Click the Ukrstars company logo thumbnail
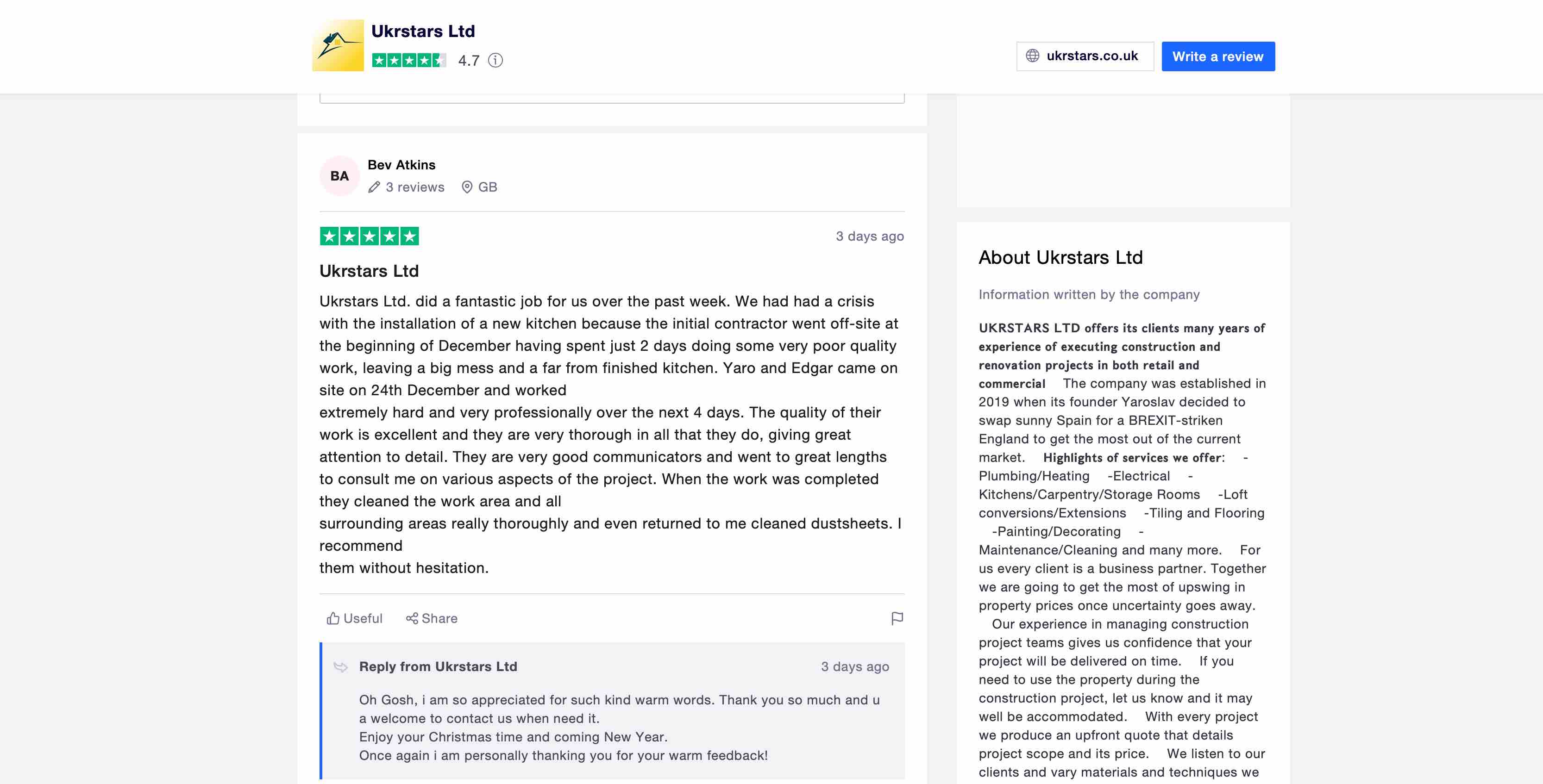 337,45
